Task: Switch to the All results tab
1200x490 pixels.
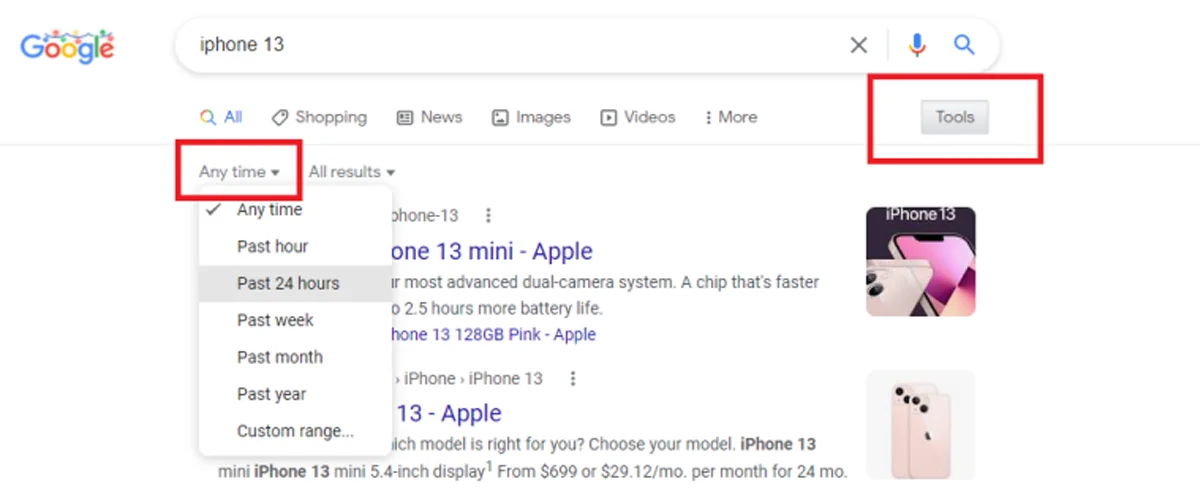Action: coord(221,117)
